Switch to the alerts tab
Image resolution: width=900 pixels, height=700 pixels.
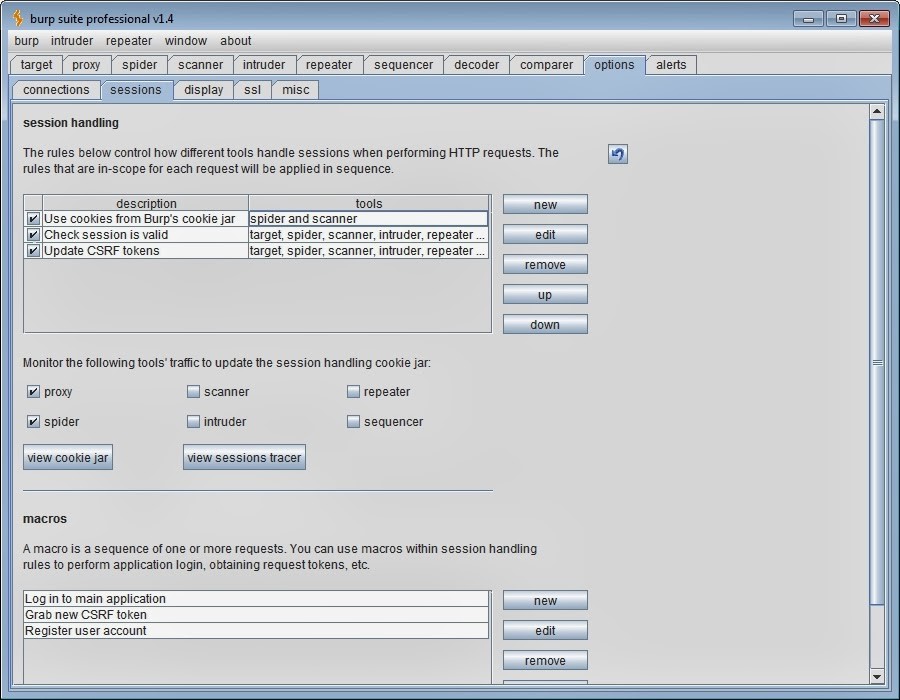tap(671, 65)
